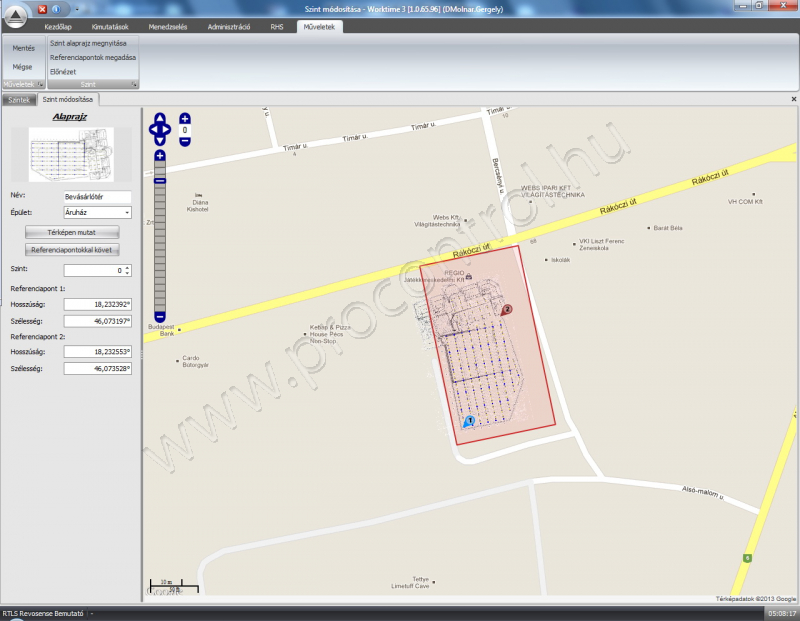Click Referenciapont 2 Hosszúság field
Viewport: 800px width, 621px height.
(97, 352)
